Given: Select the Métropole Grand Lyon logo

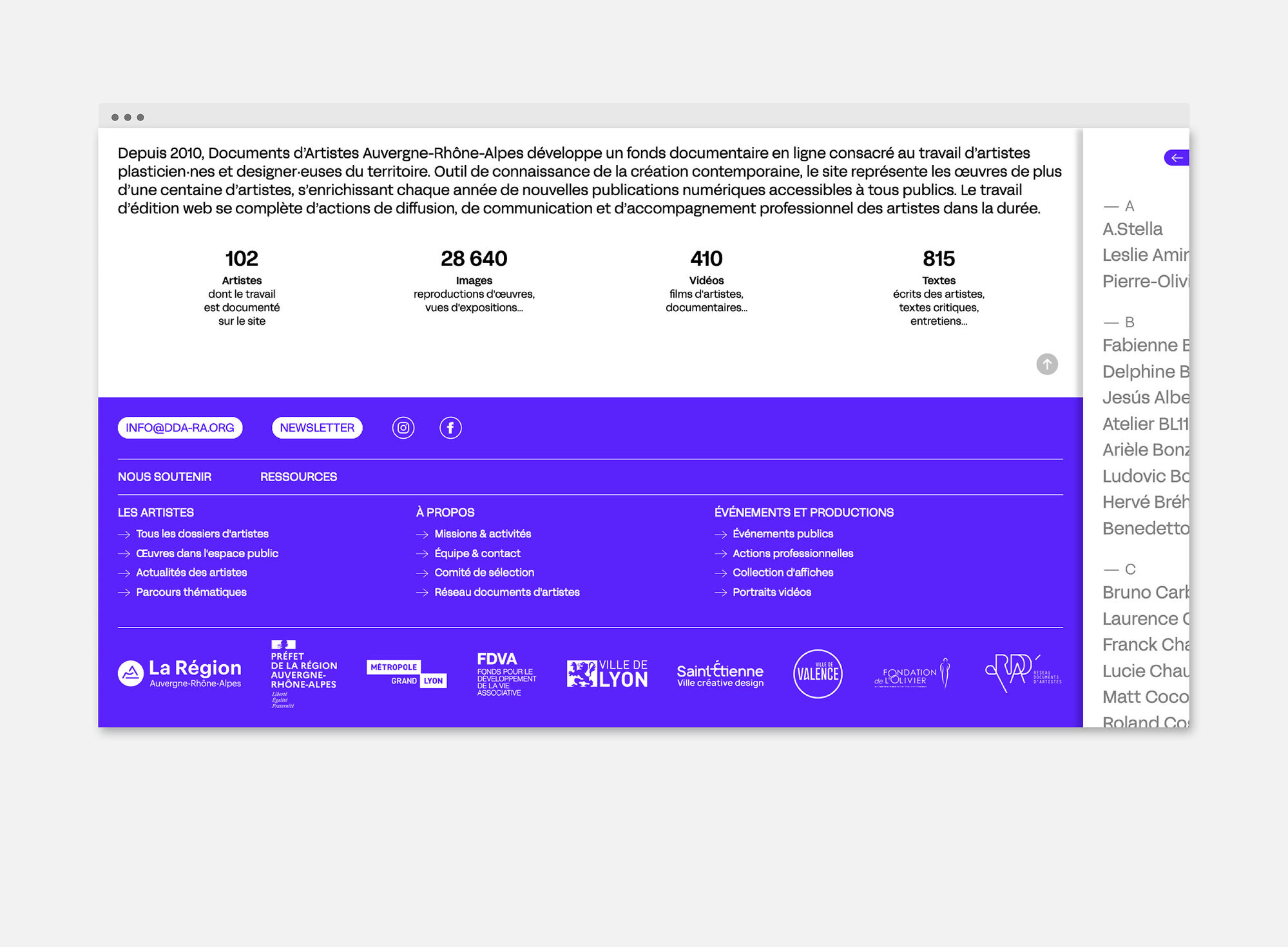Looking at the screenshot, I should (x=407, y=674).
